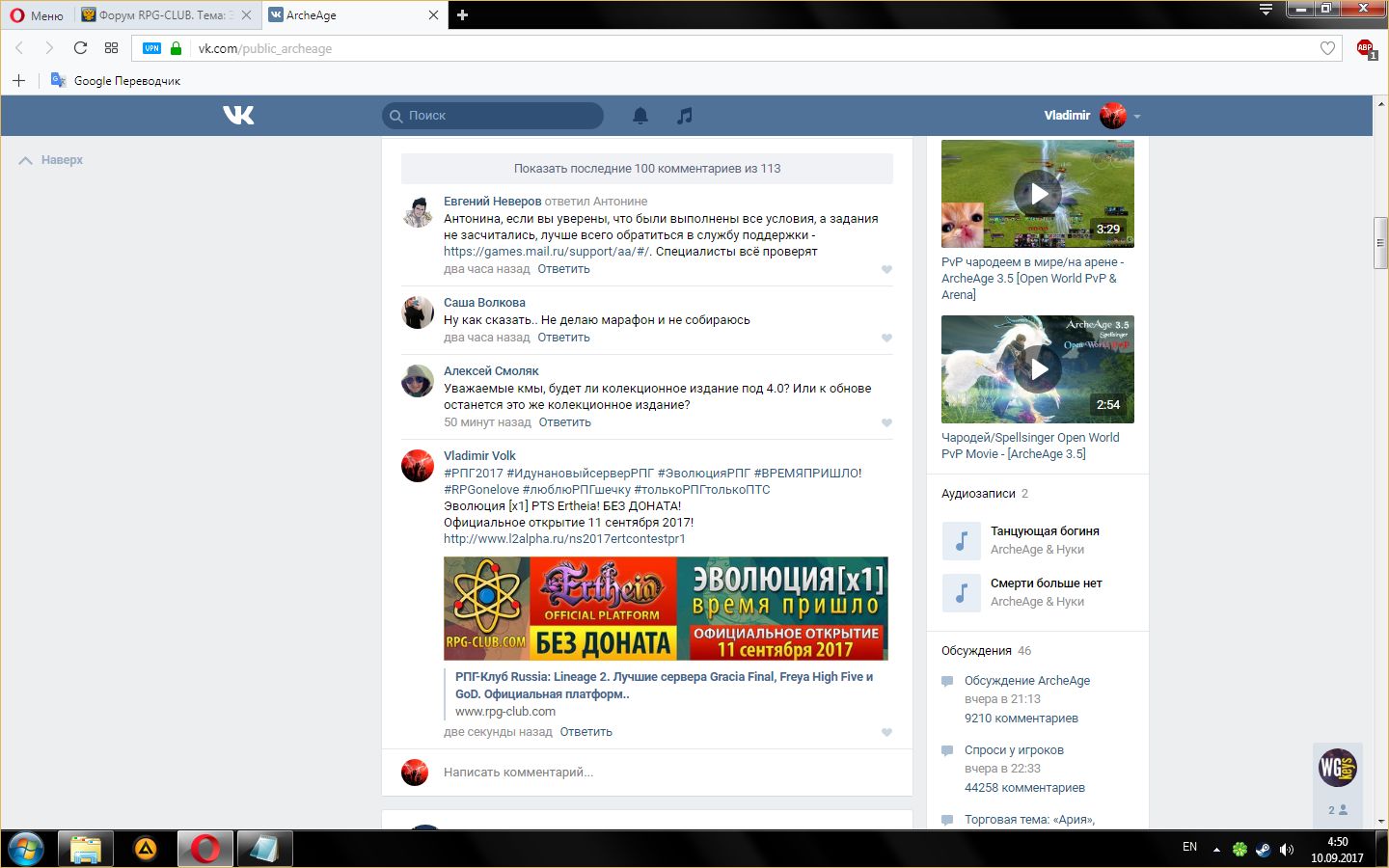Open Алексей Смоляк's avatar
Screen dimensions: 1389x868
418,381
